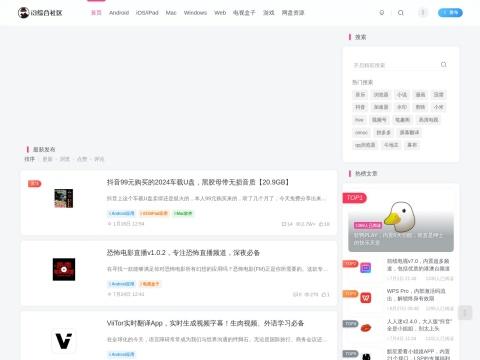Open the Windows menu item
The image size is (480, 360).
(195, 13)
